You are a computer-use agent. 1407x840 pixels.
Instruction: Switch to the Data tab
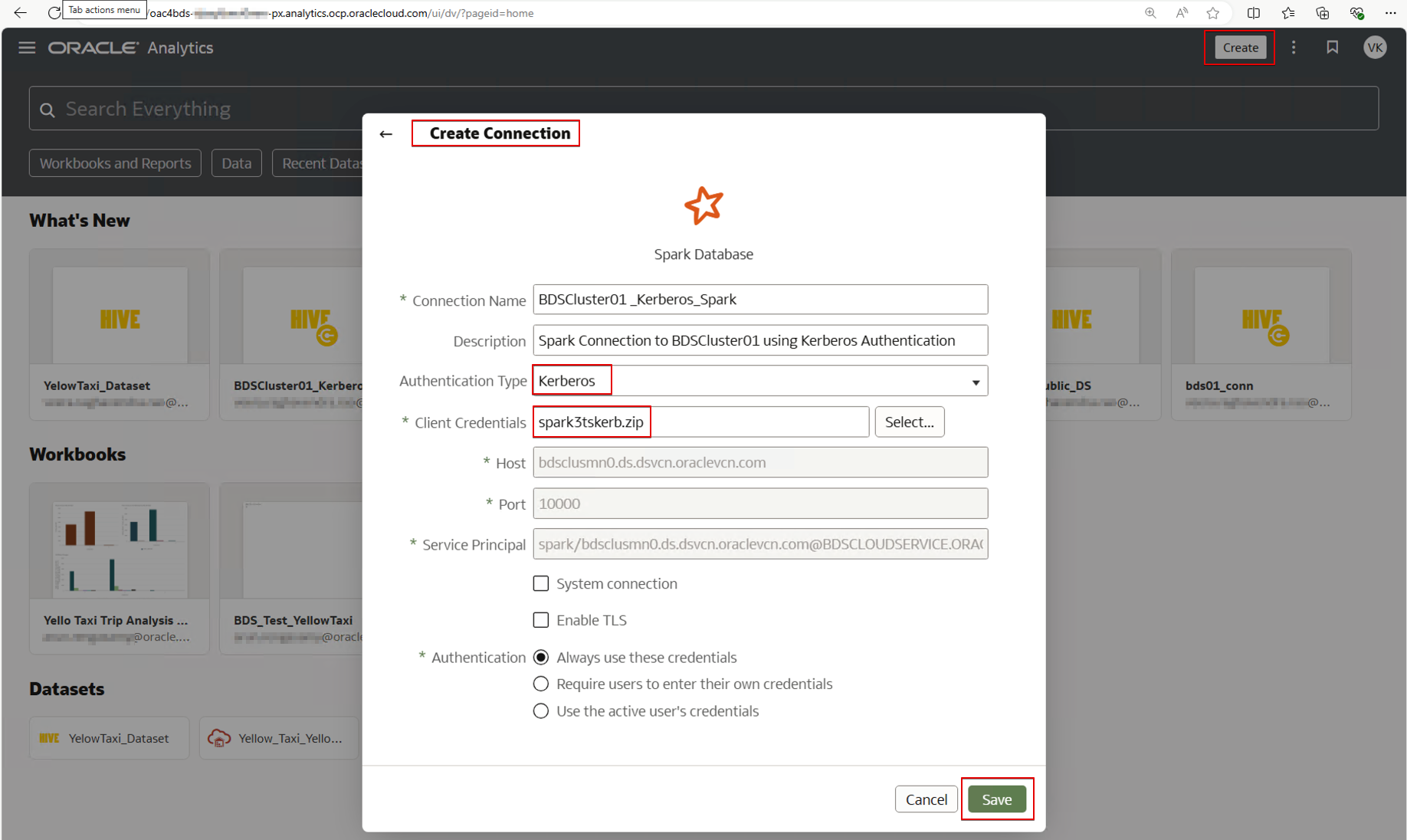coord(237,163)
